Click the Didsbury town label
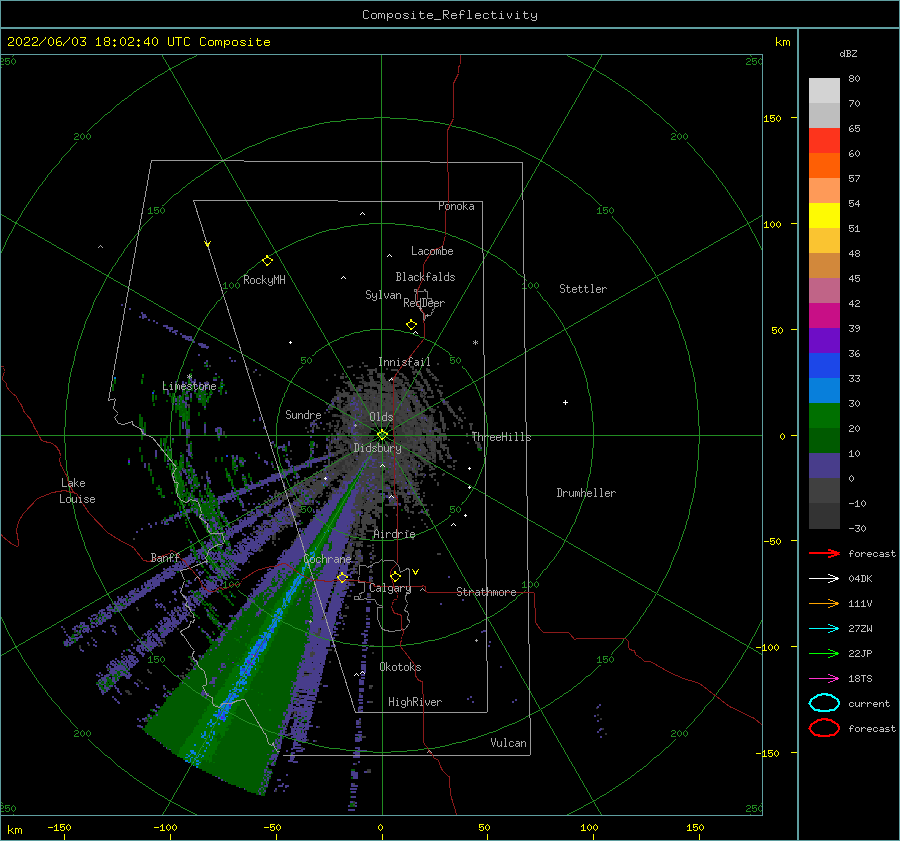The image size is (900, 841). click(377, 448)
